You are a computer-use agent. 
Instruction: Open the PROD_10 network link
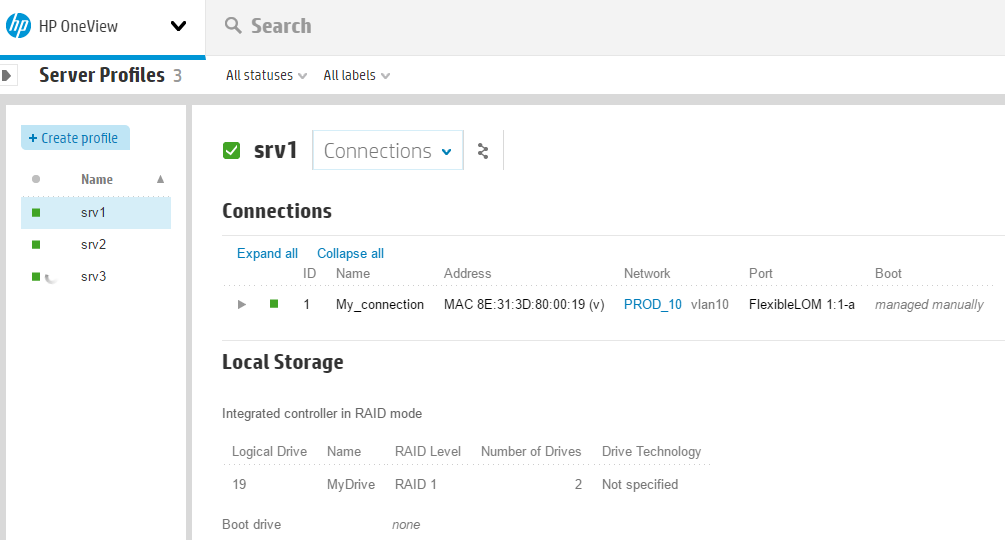click(652, 304)
